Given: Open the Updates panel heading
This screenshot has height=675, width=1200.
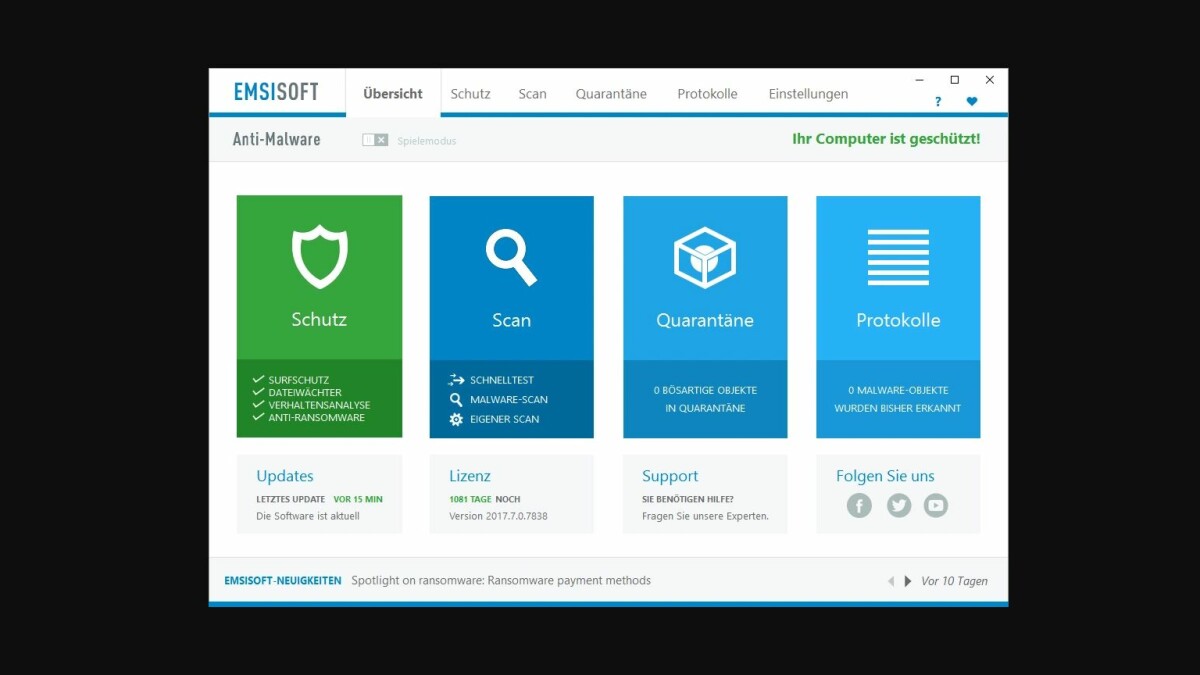Looking at the screenshot, I should [x=285, y=476].
